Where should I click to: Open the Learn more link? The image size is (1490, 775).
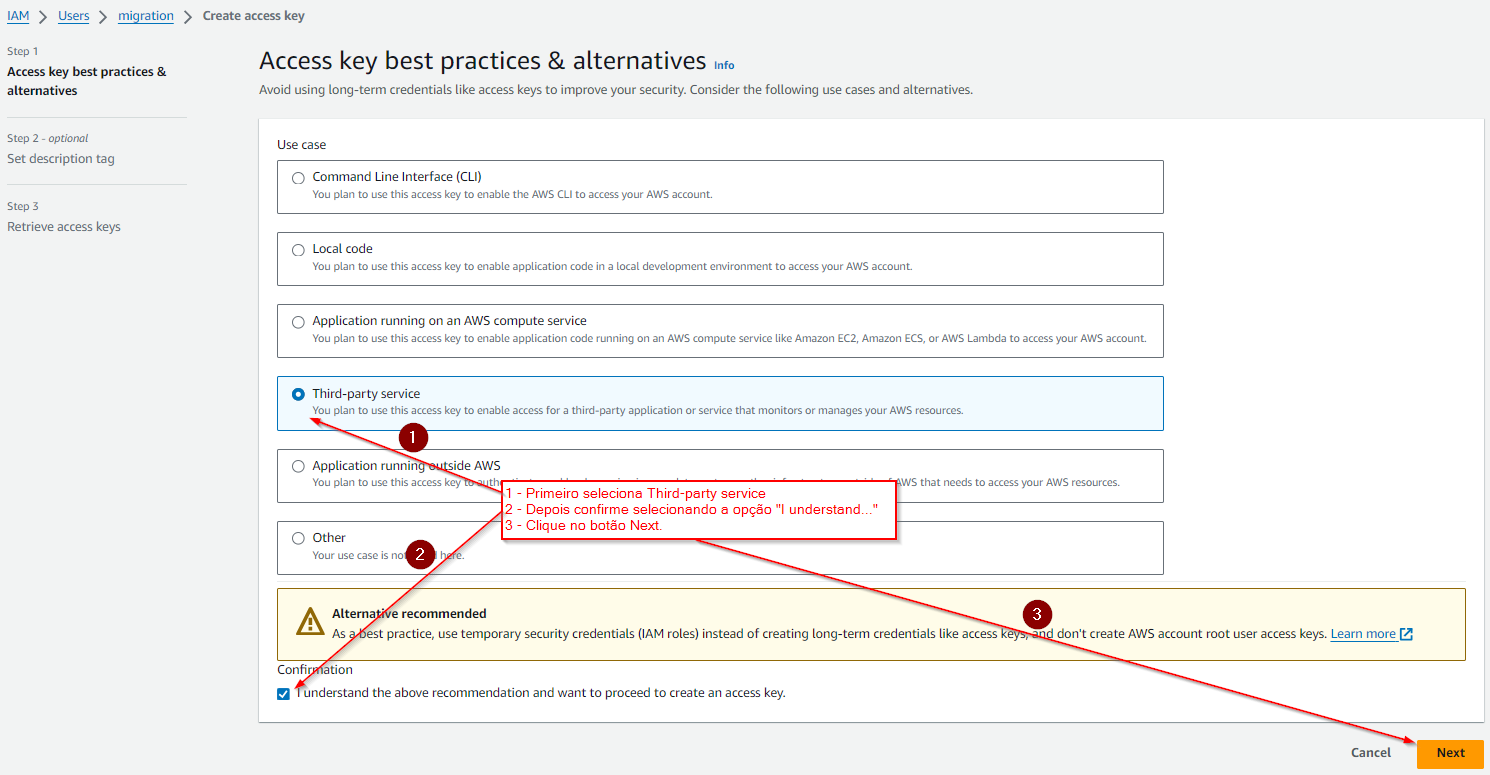click(1362, 634)
